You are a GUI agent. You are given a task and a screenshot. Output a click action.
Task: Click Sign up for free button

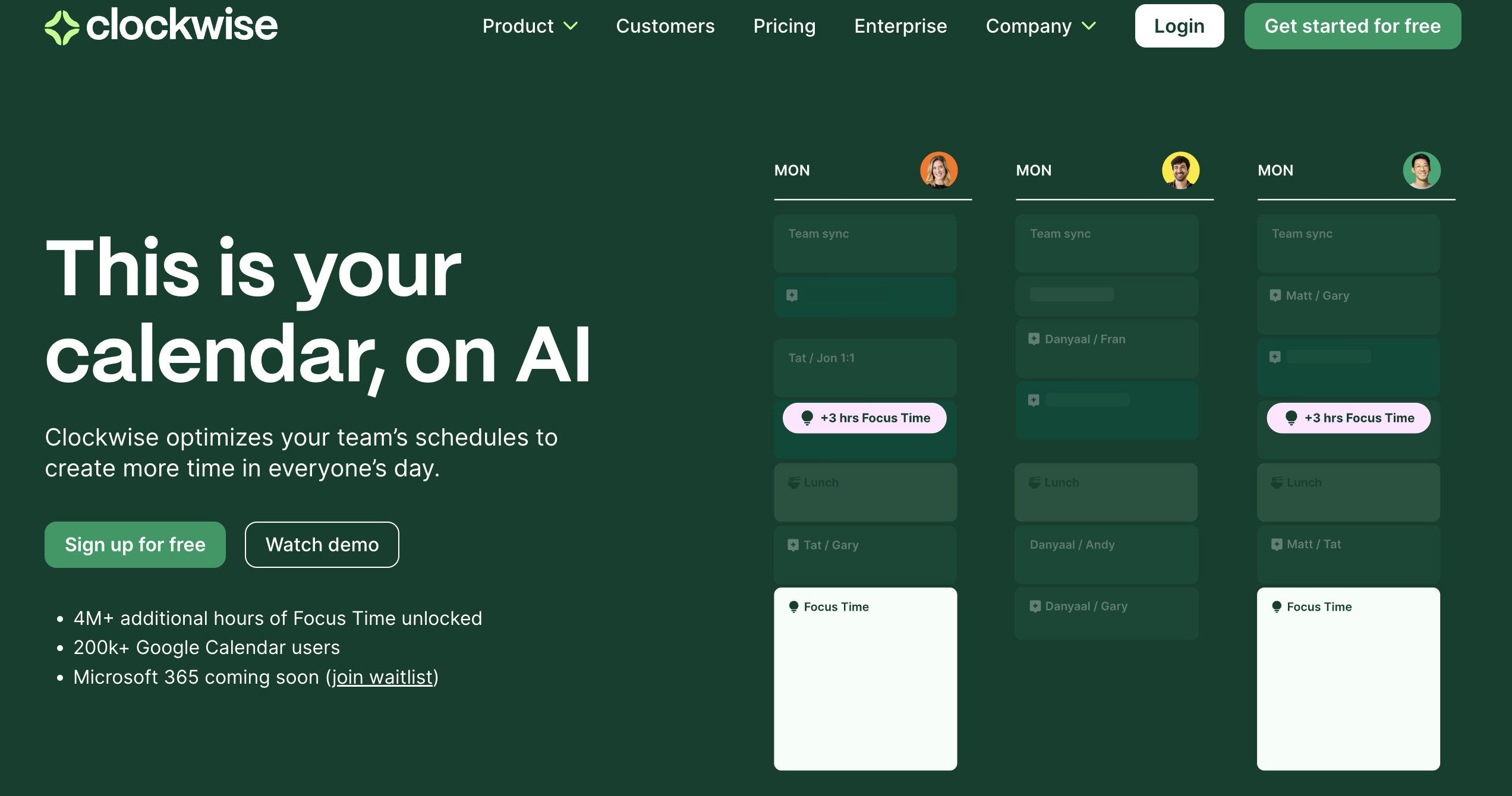(x=135, y=545)
